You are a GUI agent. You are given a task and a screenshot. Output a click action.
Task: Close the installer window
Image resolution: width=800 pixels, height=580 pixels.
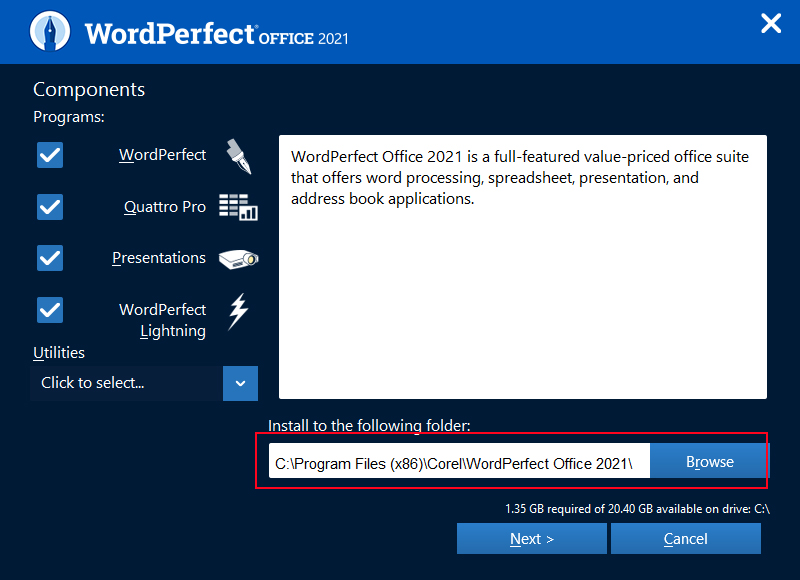(771, 23)
